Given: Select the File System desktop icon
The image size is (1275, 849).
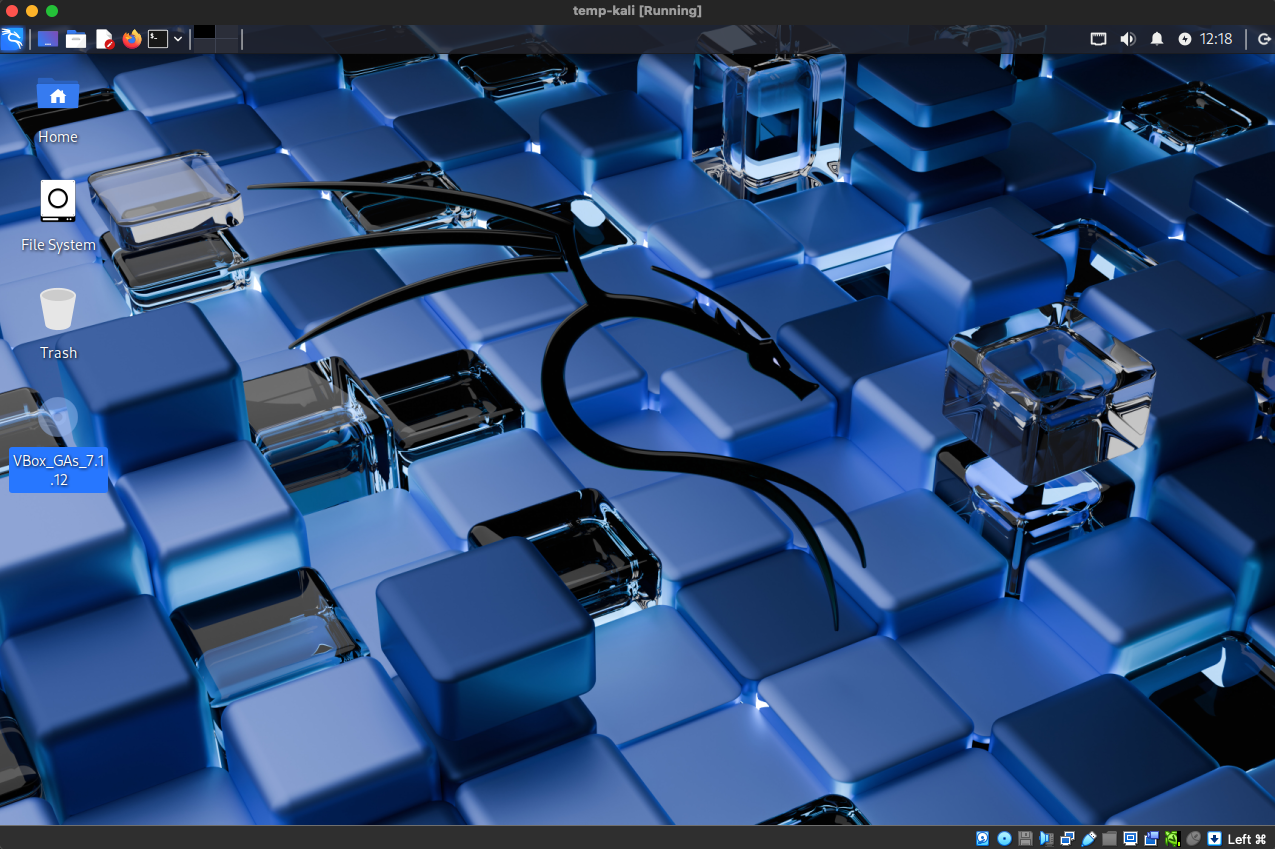Looking at the screenshot, I should (58, 216).
